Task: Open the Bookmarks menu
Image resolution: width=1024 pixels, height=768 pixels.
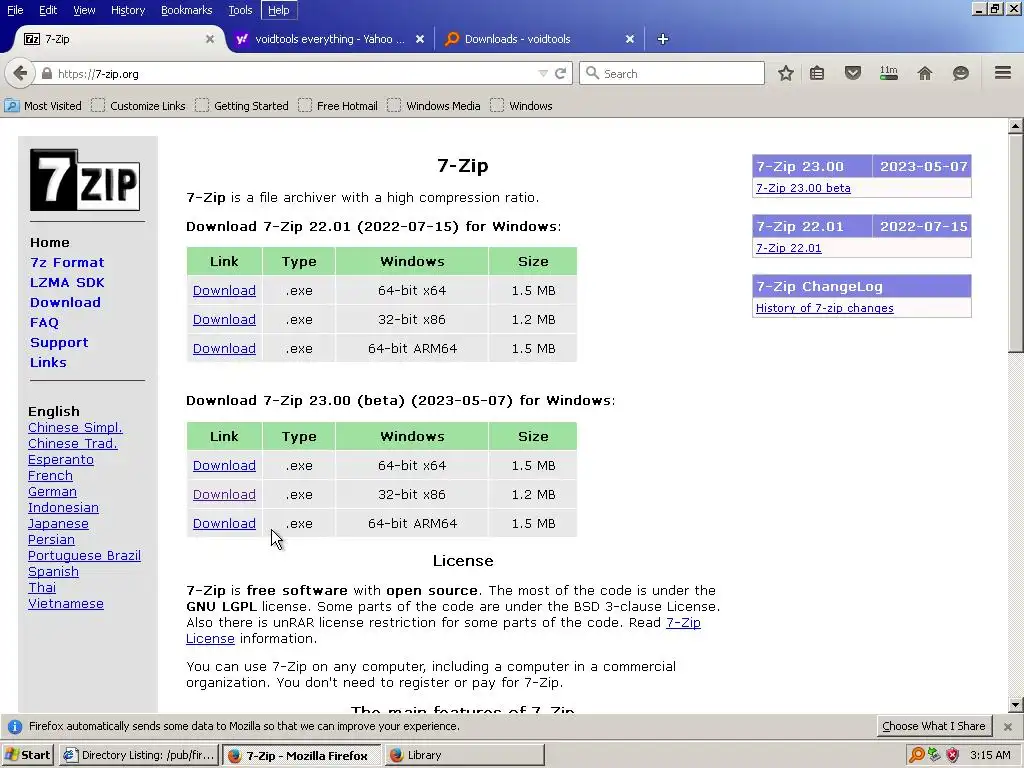Action: 187,10
